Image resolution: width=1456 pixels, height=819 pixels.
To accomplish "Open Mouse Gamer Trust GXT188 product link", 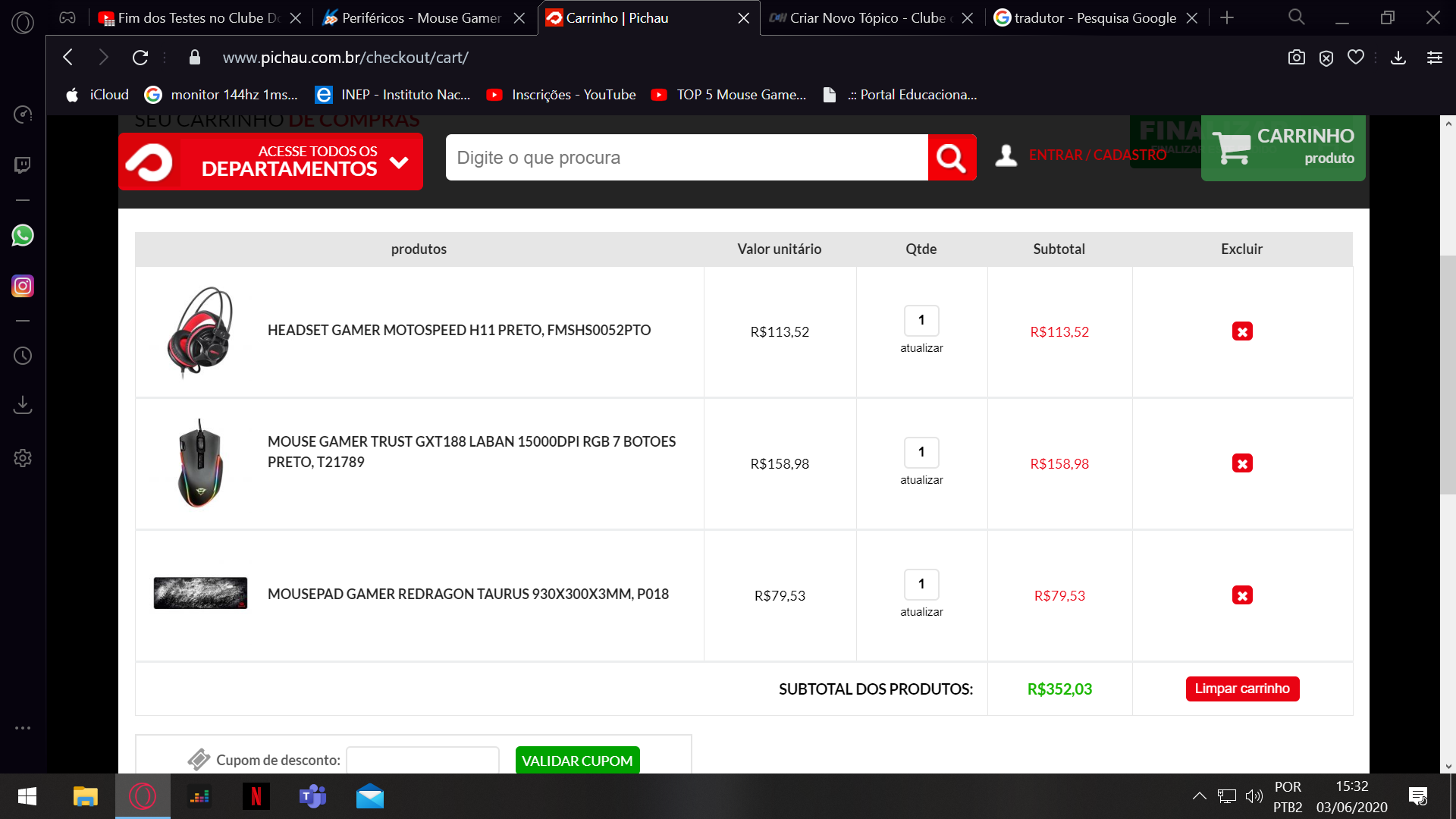I will point(472,452).
